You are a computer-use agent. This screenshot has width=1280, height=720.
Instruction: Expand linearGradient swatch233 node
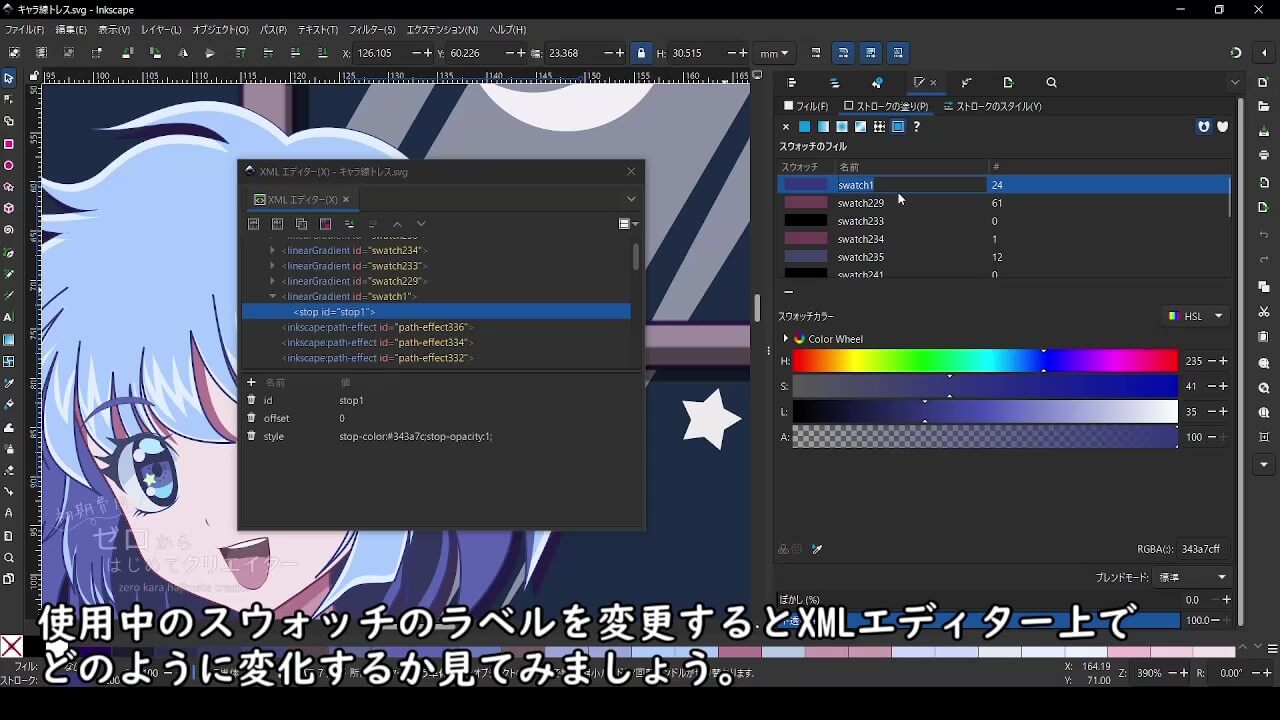(272, 266)
